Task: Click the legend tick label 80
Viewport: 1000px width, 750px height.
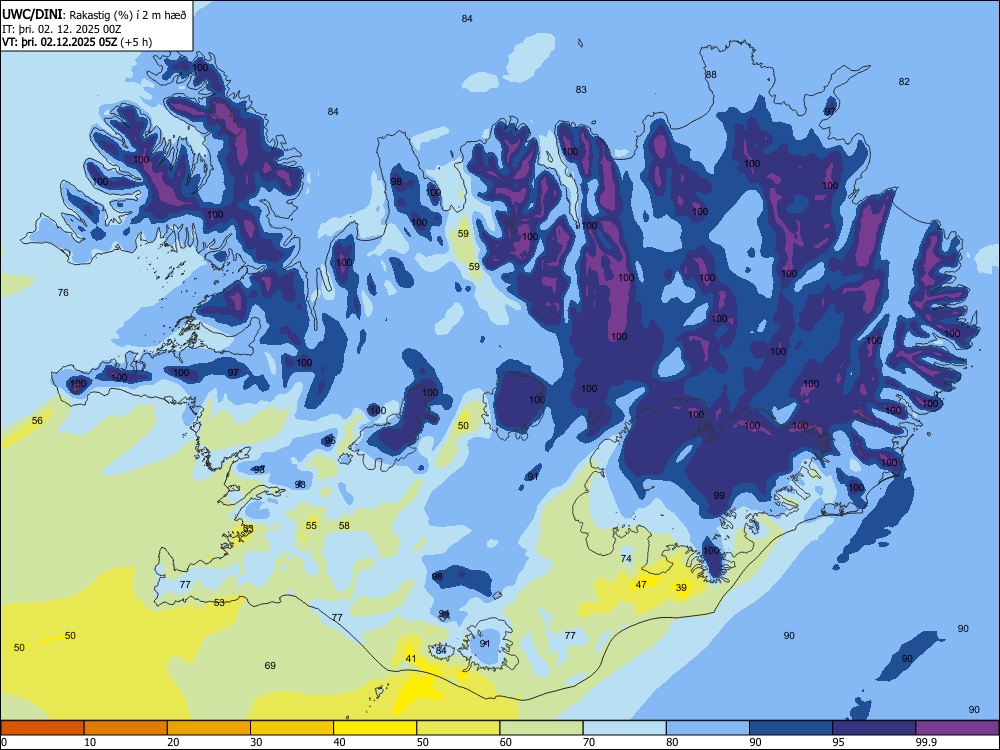Action: (x=672, y=742)
